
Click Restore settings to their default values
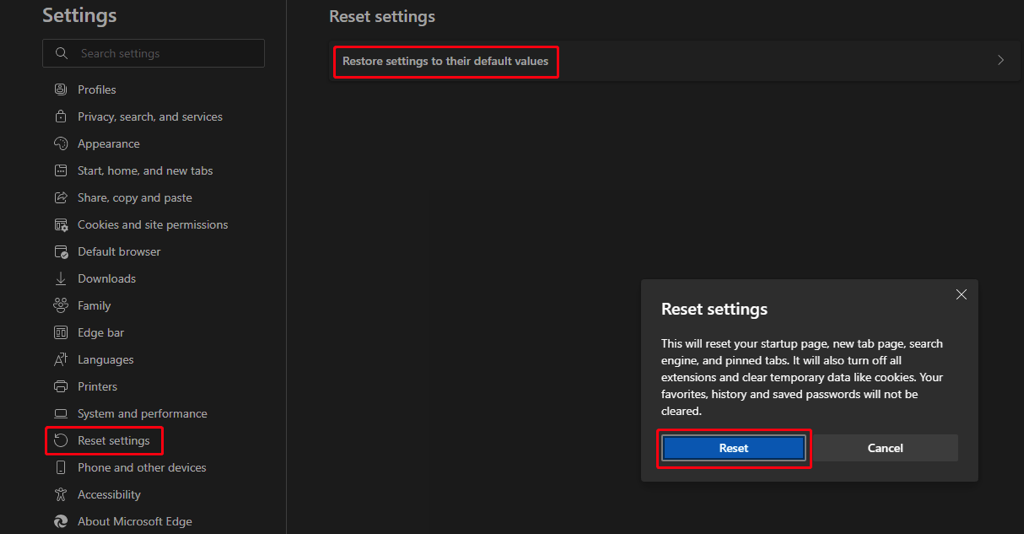(x=445, y=61)
